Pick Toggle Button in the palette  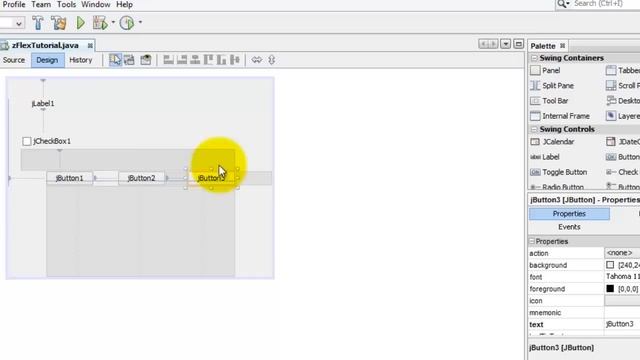[558, 172]
